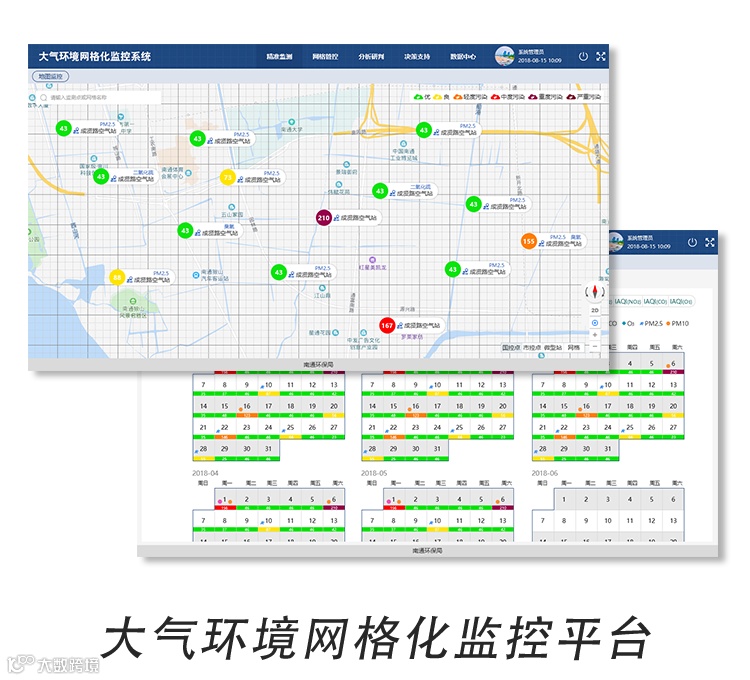Click the locate-me target icon on the map
The height and width of the screenshot is (680, 750).
pyautogui.click(x=595, y=323)
